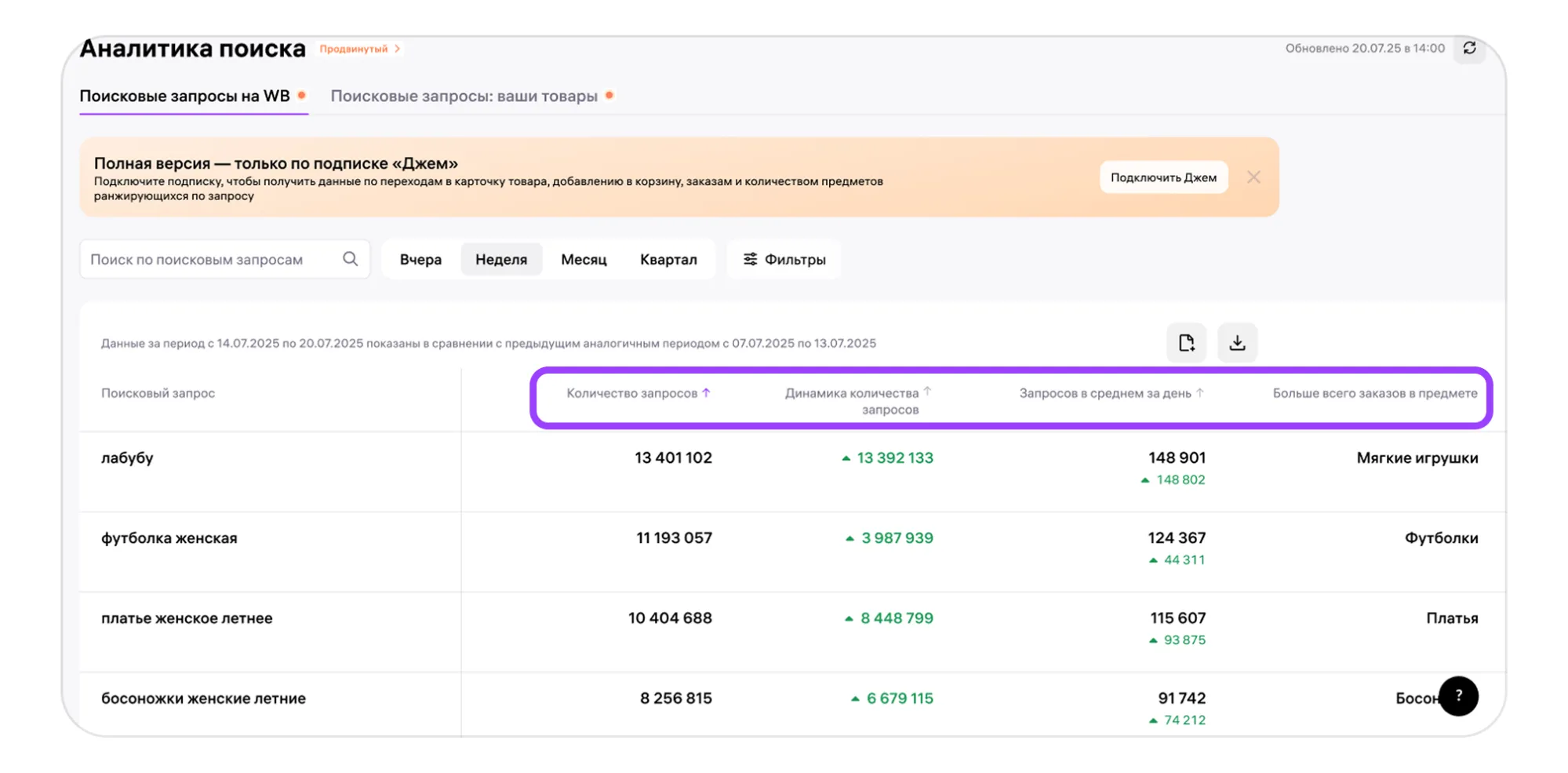The width and height of the screenshot is (1568, 773).
Task: Open the лабубу search query row
Action: click(127, 458)
